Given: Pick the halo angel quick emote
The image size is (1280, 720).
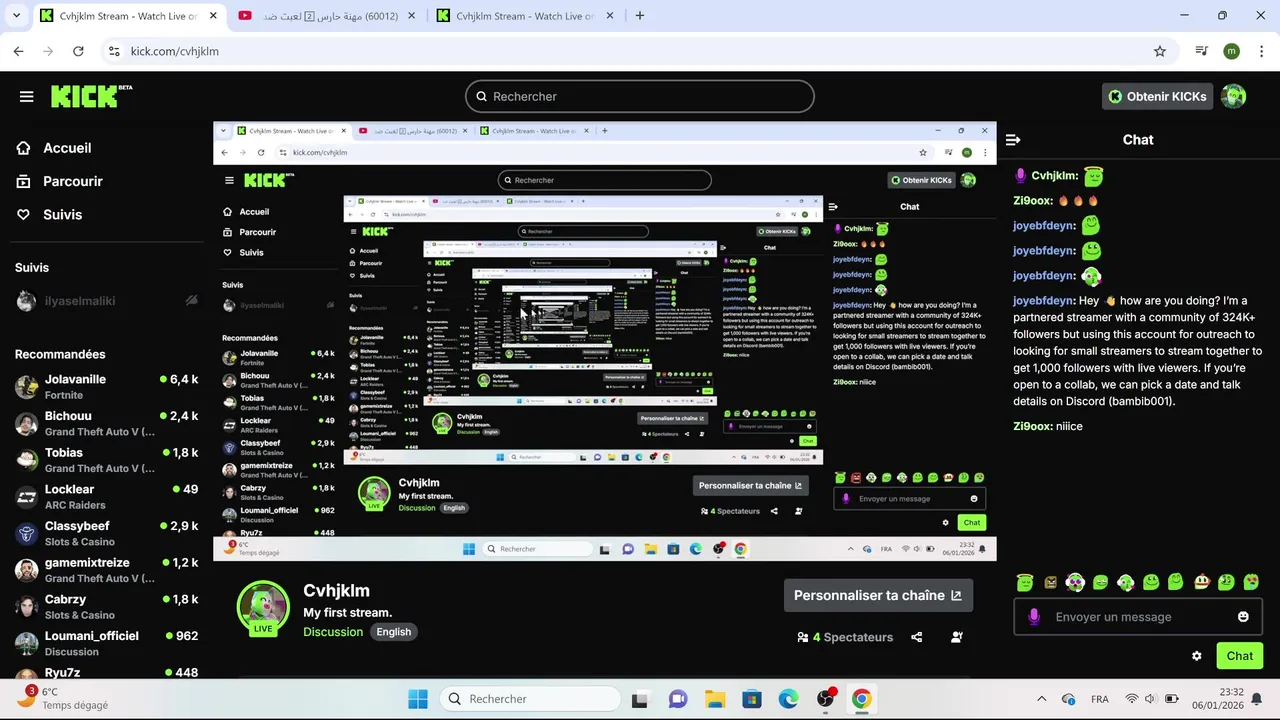Looking at the screenshot, I should [1025, 582].
